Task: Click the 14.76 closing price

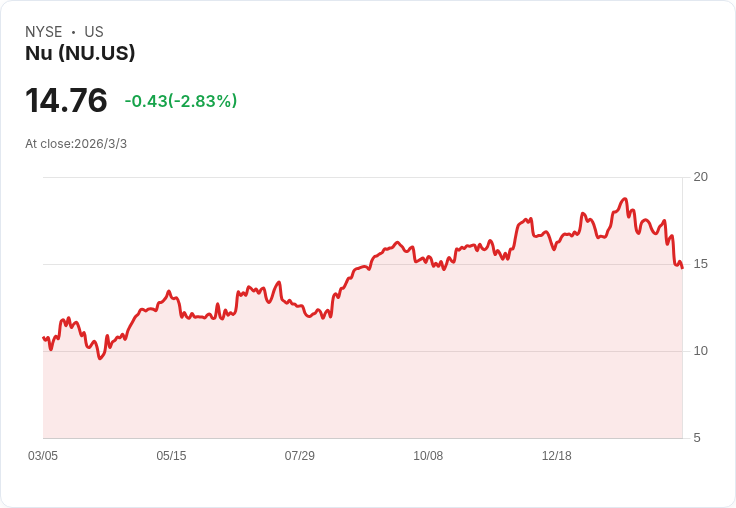Action: pyautogui.click(x=66, y=101)
